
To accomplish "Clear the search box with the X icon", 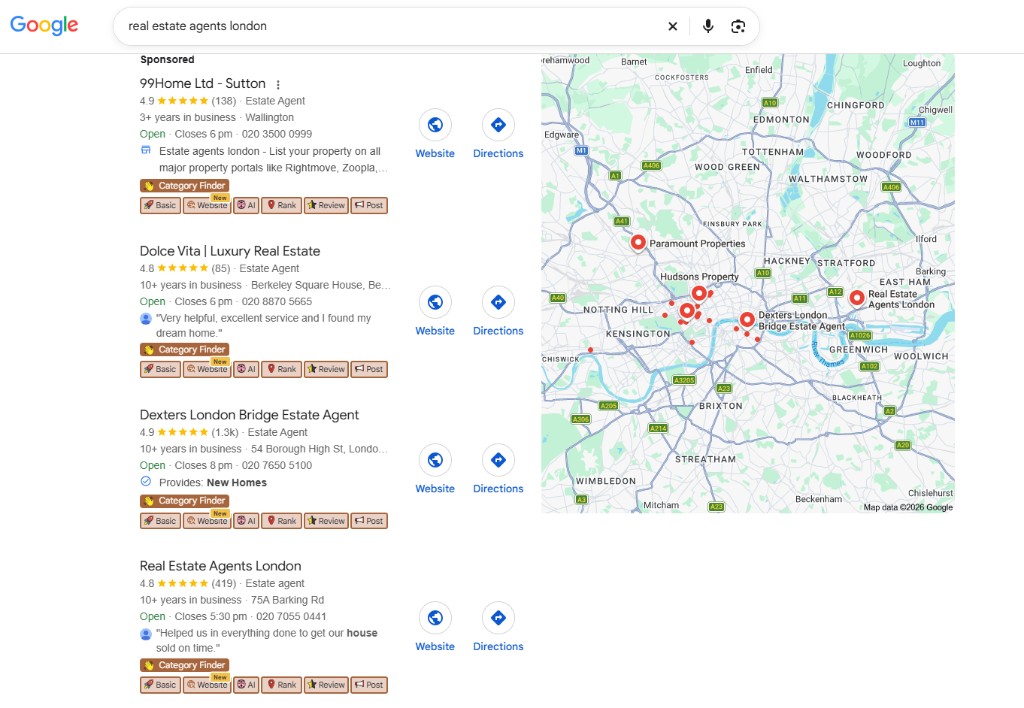I will 673,26.
